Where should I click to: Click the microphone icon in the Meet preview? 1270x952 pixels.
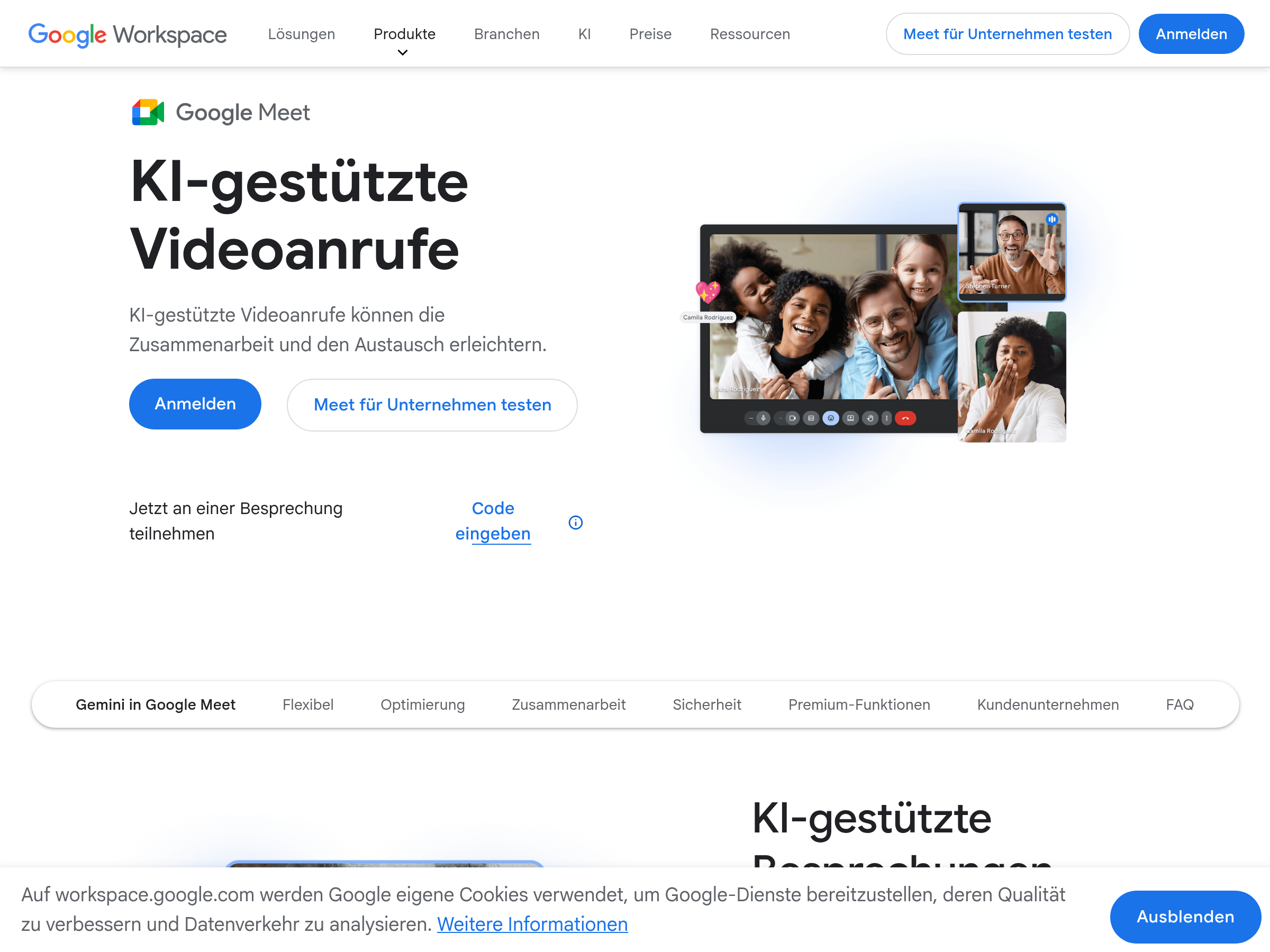(x=764, y=418)
